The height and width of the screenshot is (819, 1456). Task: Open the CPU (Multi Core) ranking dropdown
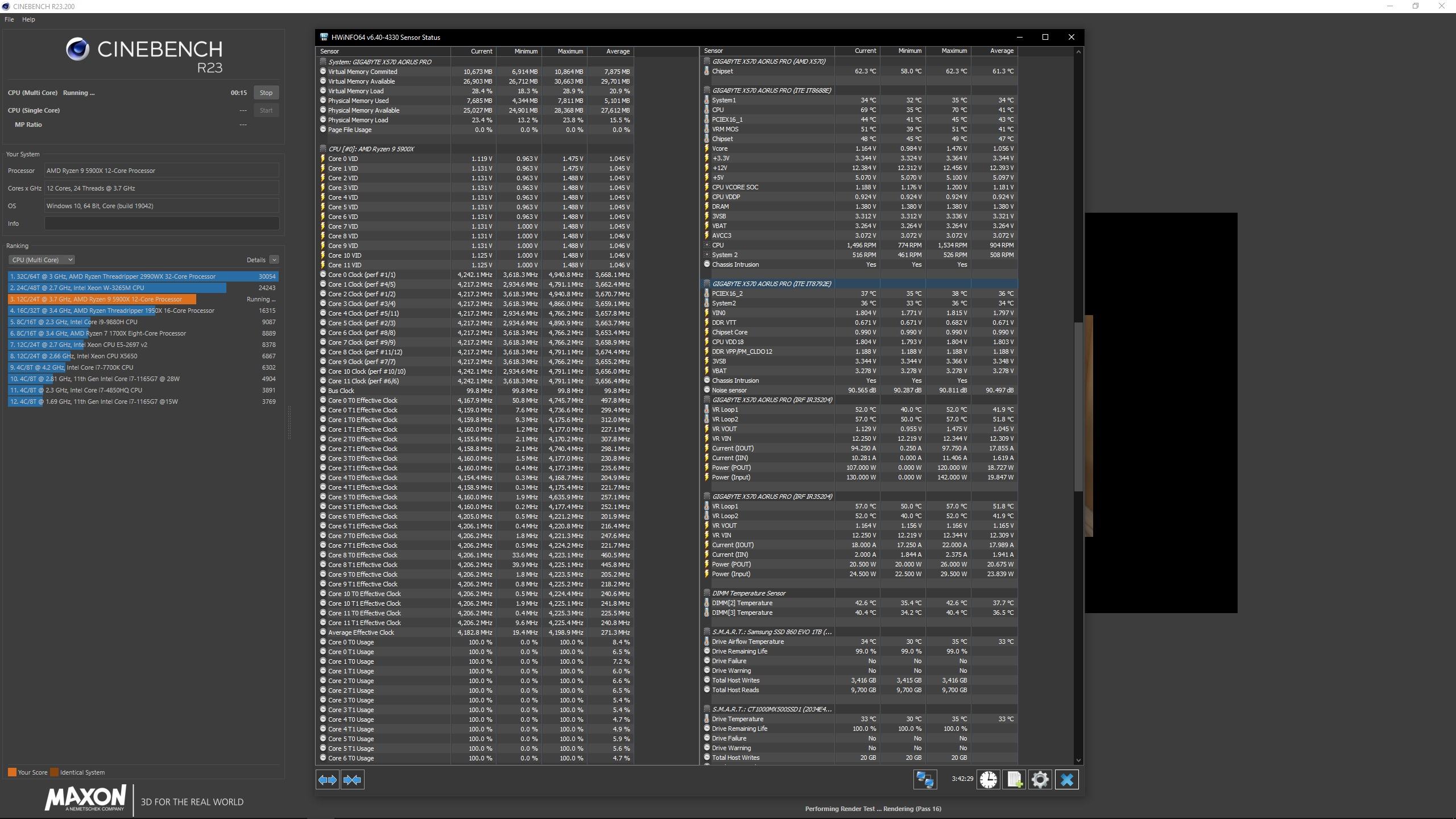(x=41, y=260)
